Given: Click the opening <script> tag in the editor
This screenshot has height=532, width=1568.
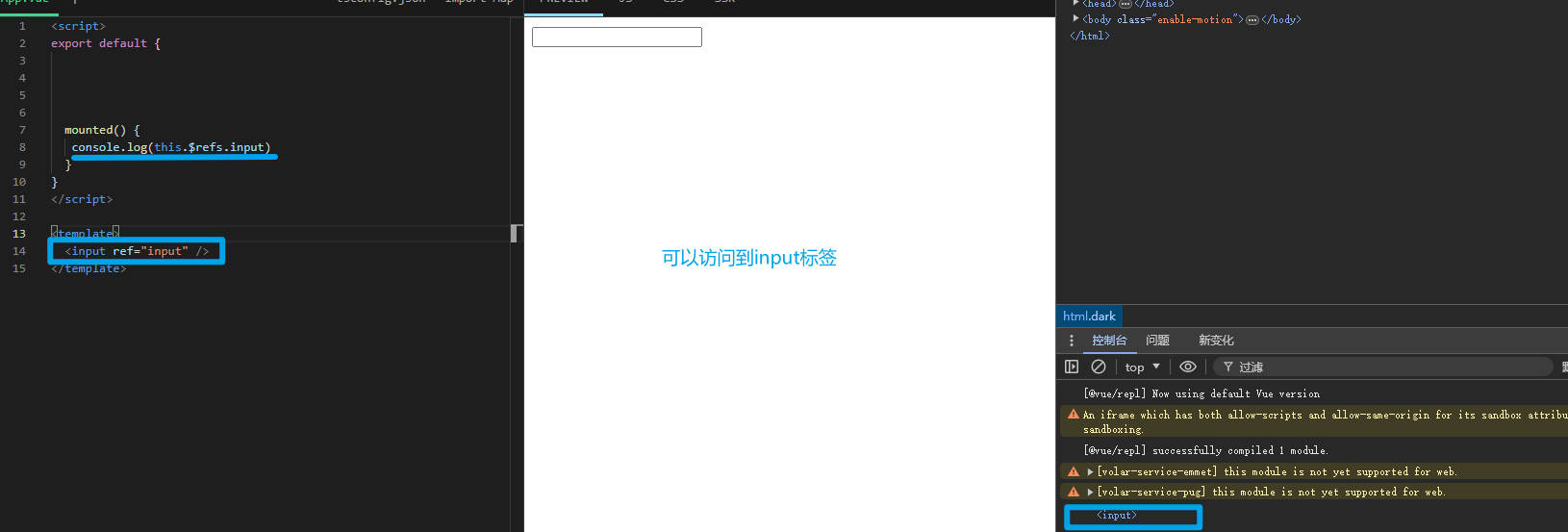Looking at the screenshot, I should (x=78, y=26).
